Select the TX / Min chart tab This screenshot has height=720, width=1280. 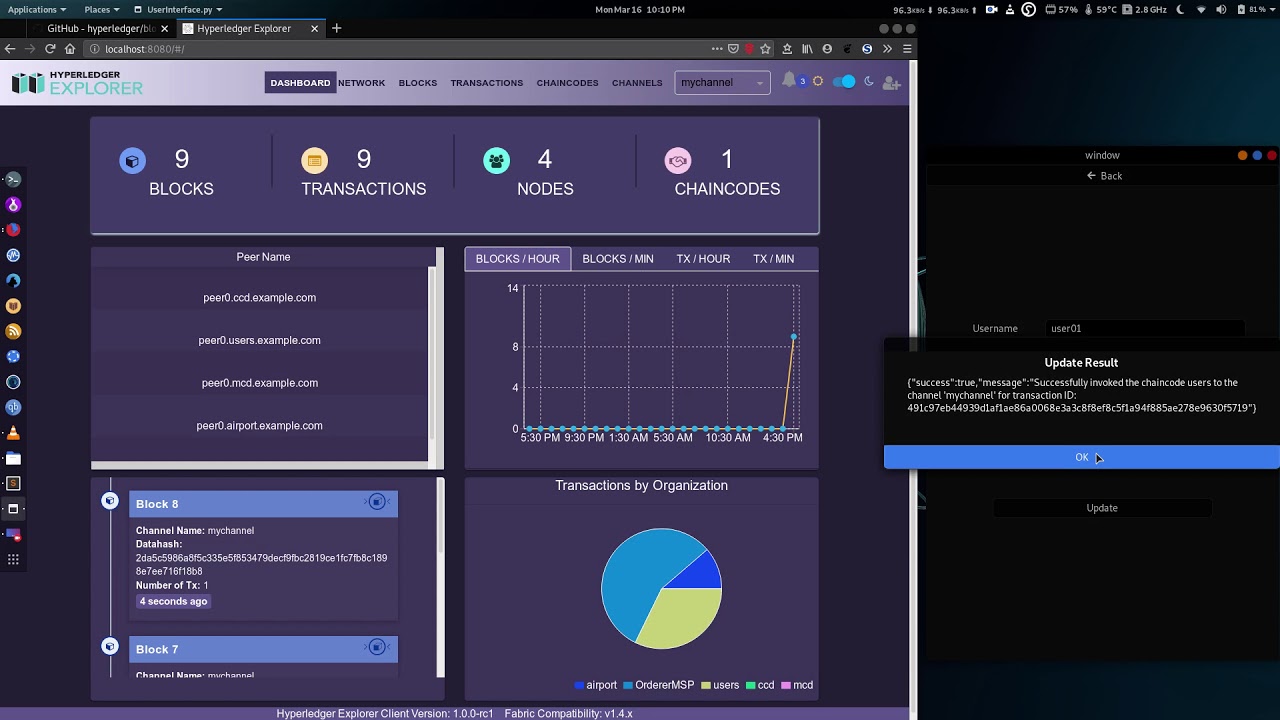click(774, 259)
